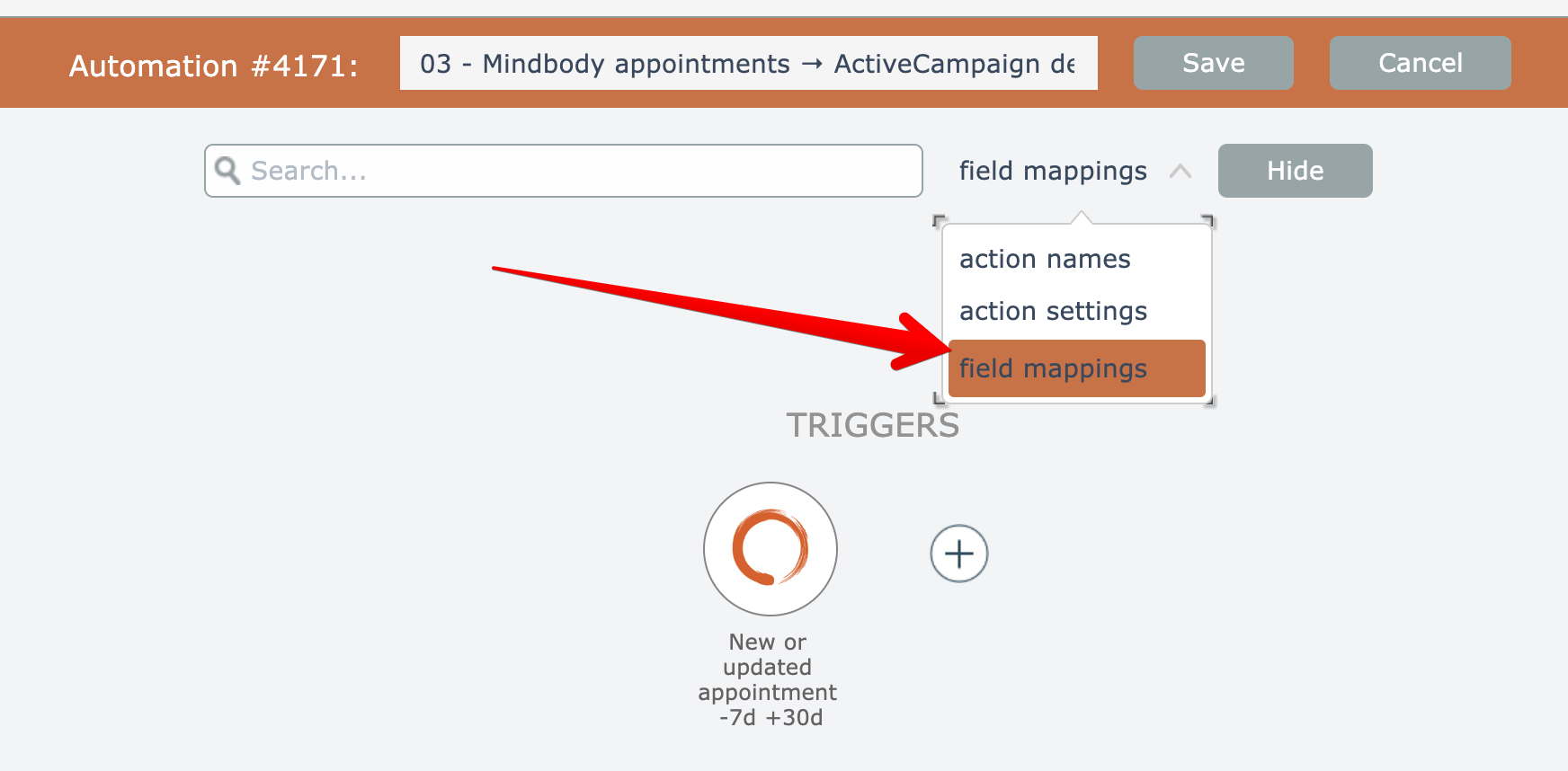This screenshot has height=771, width=1568.
Task: Click the magnifying glass search icon
Action: pyautogui.click(x=227, y=171)
